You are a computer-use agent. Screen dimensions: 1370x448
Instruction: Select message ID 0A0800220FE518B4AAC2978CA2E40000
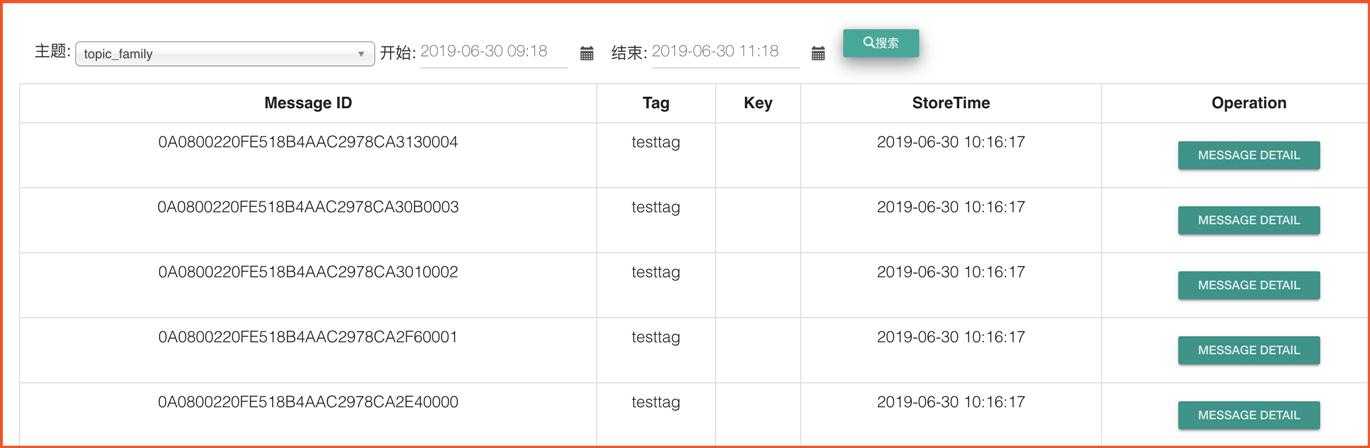(x=308, y=402)
